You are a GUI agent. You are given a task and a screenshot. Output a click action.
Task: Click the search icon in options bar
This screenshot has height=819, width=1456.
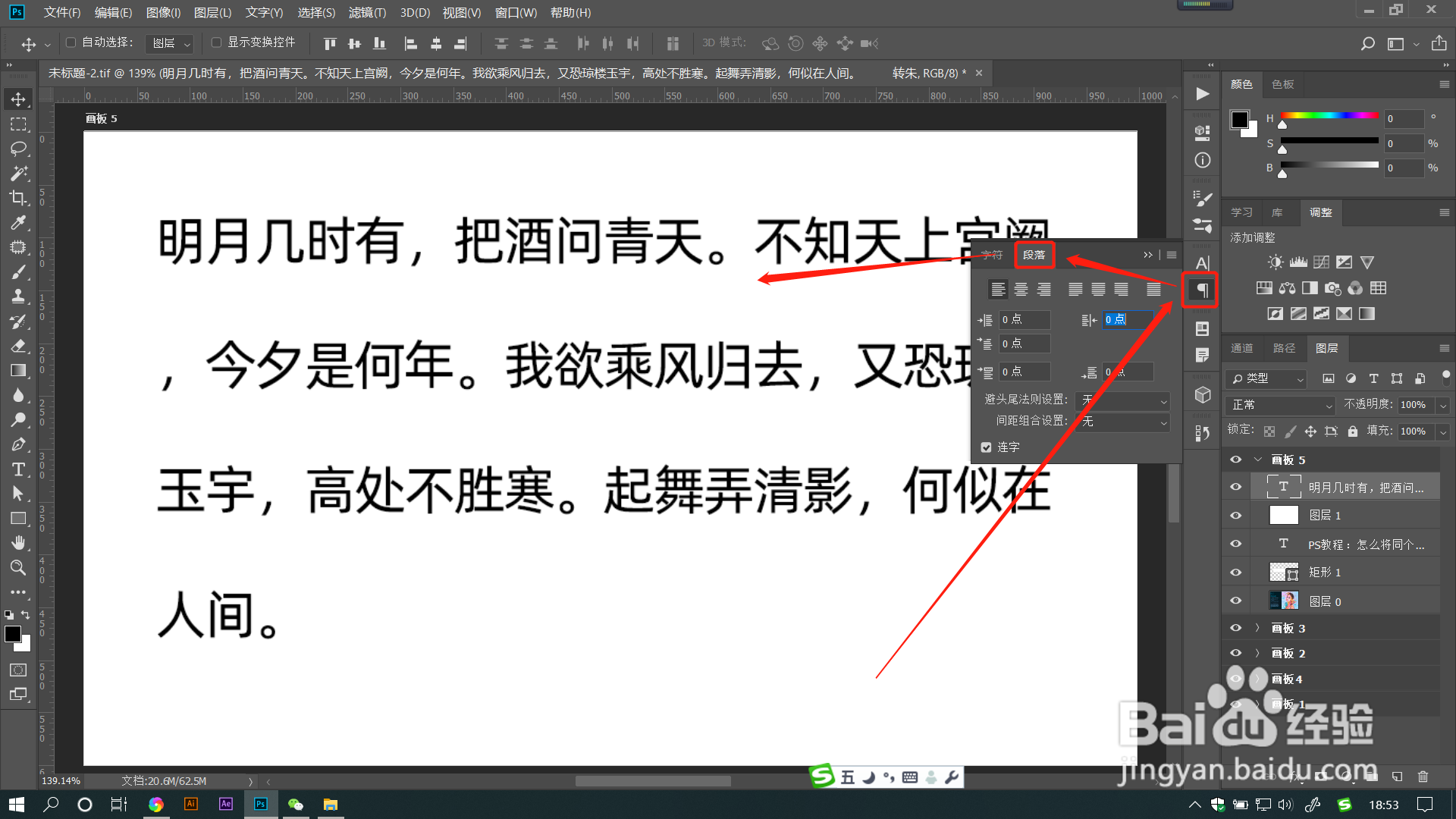pyautogui.click(x=1367, y=44)
